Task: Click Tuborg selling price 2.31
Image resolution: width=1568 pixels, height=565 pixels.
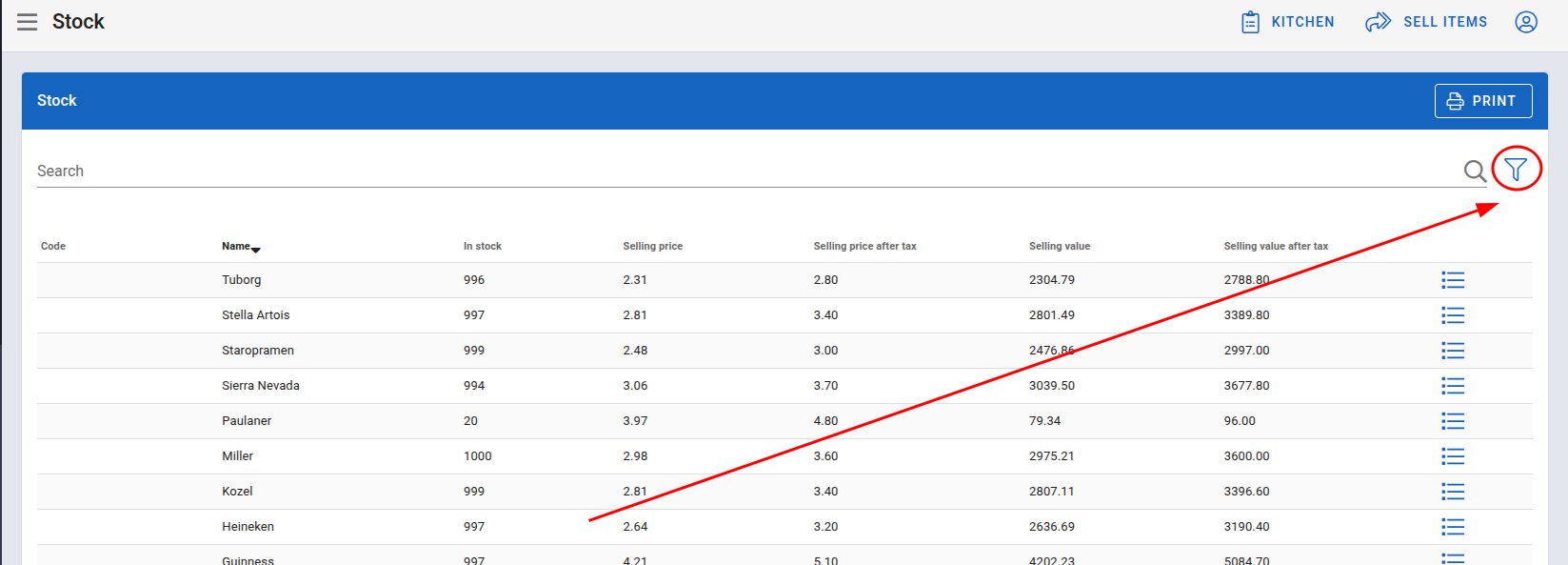Action: (x=635, y=280)
